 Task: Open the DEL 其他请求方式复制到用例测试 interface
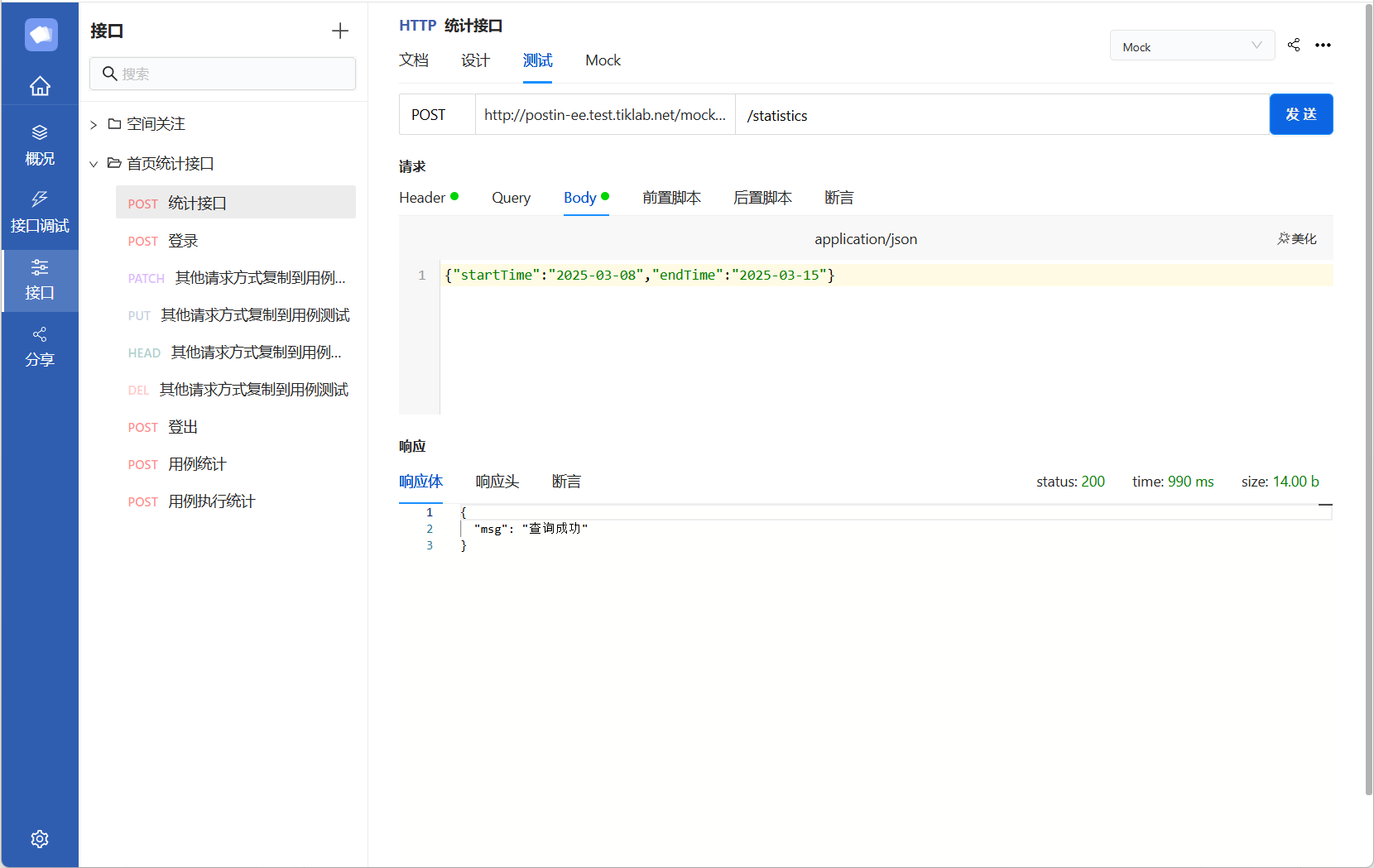coord(236,390)
